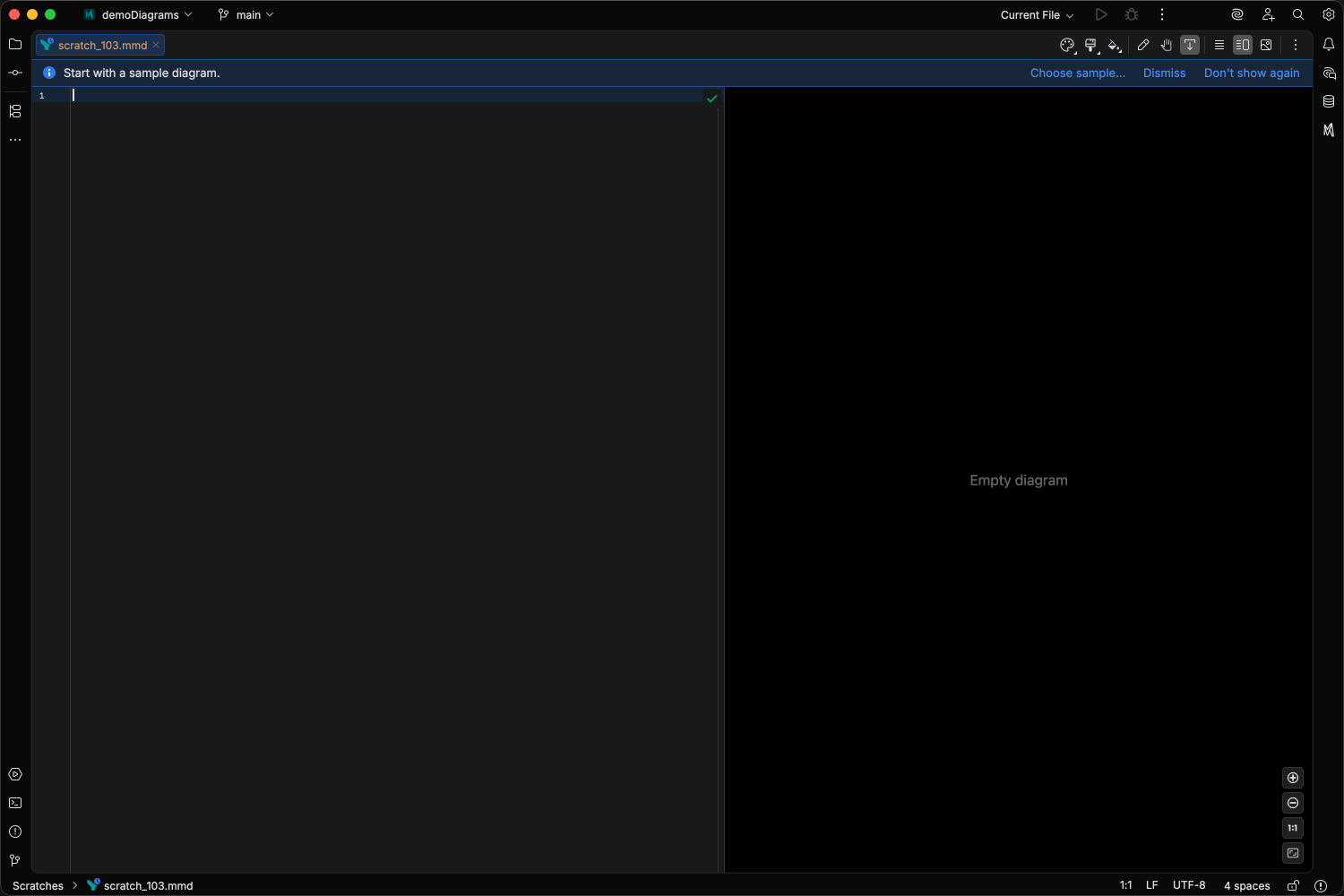Zoom in on the diagram preview
Screen dimensions: 1344x896
pyautogui.click(x=1292, y=778)
